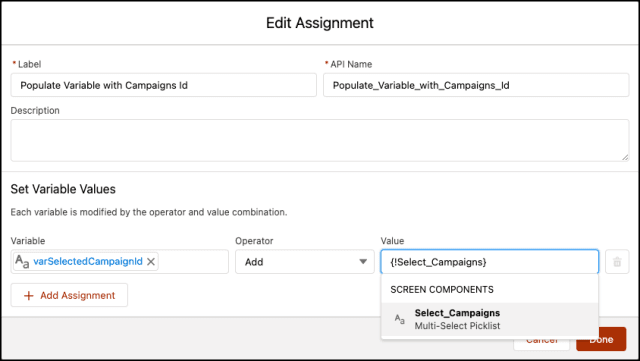Click the text-type icon in Variable pill
The height and width of the screenshot is (361, 640).
22,262
